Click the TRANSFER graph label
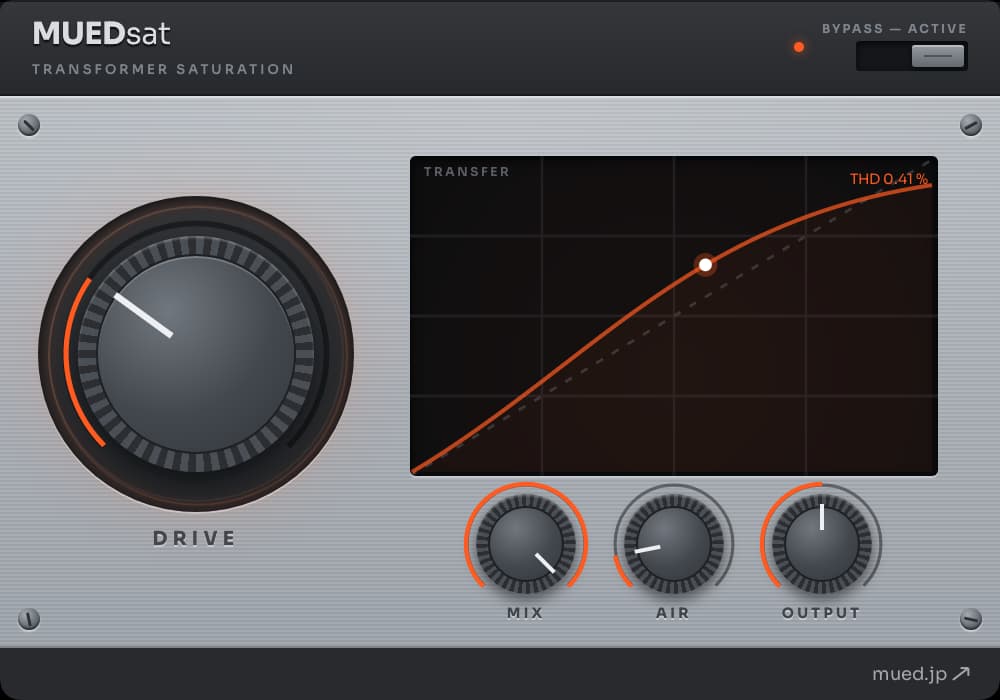This screenshot has width=1000, height=700. coord(467,171)
